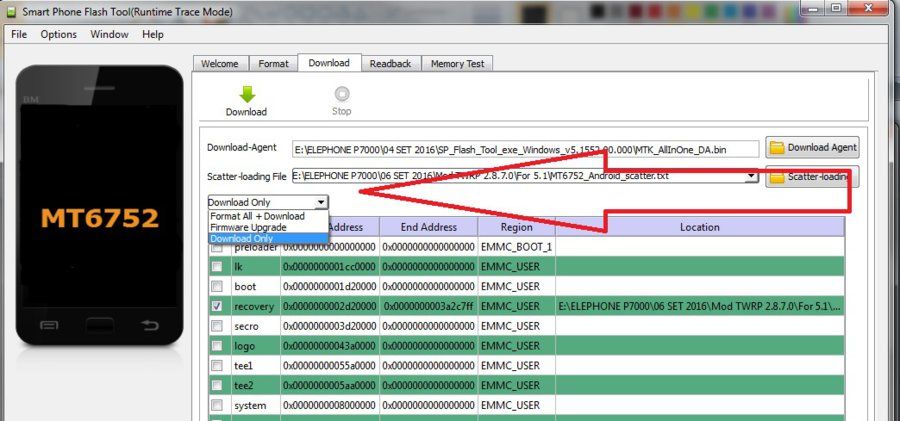Click the green Download arrow icon

pos(247,95)
